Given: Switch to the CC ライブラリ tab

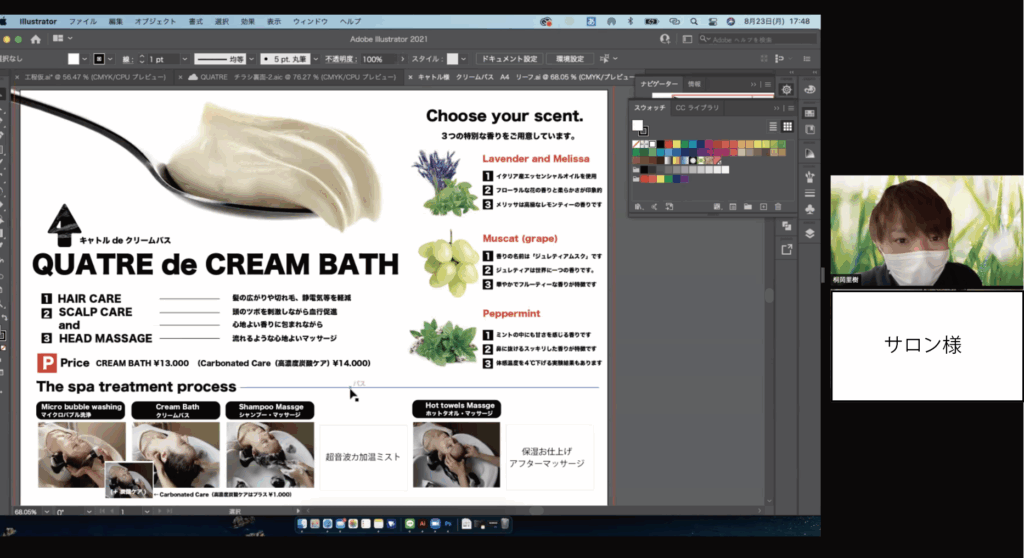Looking at the screenshot, I should [696, 107].
